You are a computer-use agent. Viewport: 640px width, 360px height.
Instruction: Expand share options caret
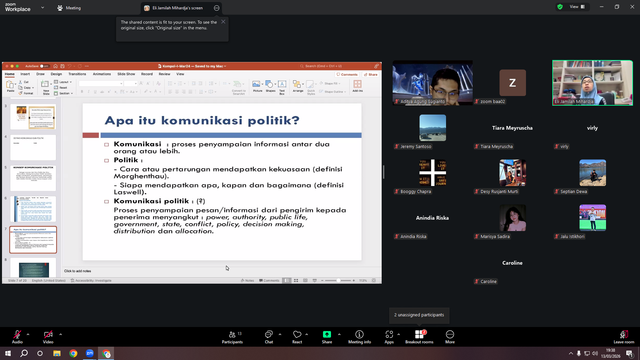click(x=339, y=334)
